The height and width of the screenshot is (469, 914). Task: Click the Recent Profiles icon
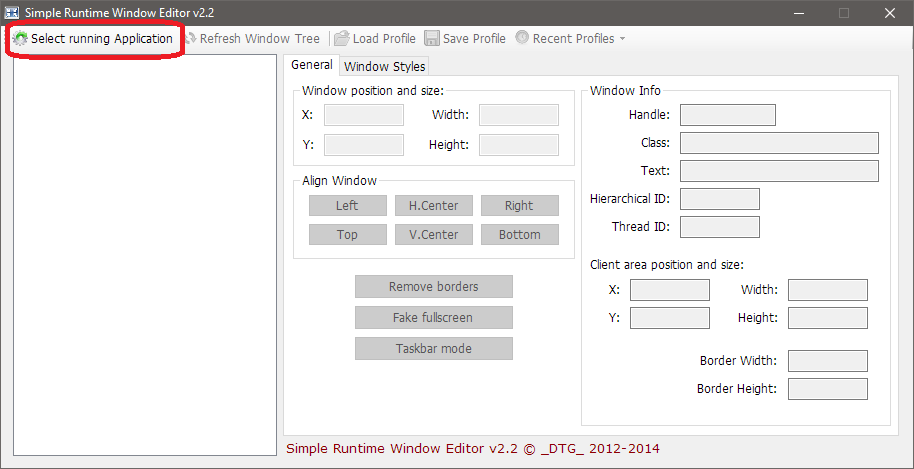coord(522,39)
